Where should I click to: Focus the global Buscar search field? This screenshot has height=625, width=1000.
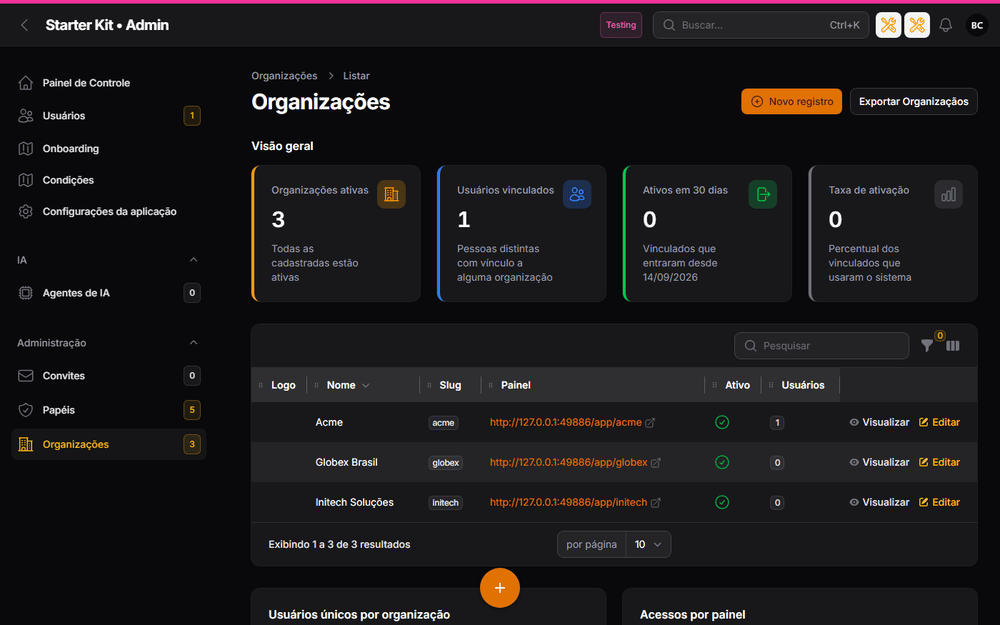(761, 25)
